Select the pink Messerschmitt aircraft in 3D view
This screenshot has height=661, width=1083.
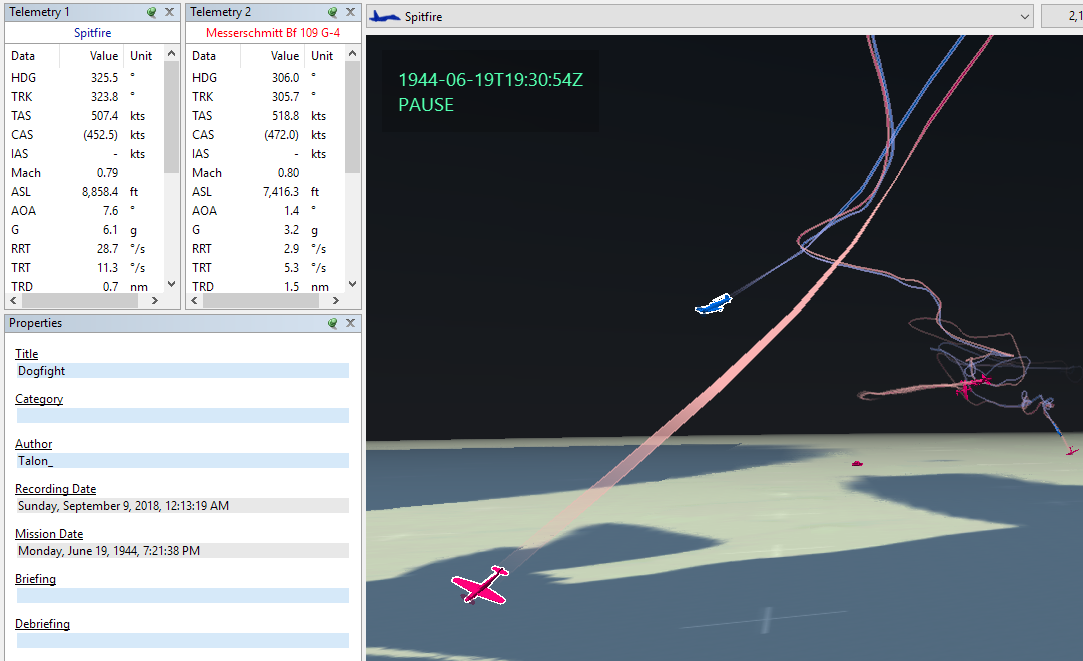click(481, 586)
